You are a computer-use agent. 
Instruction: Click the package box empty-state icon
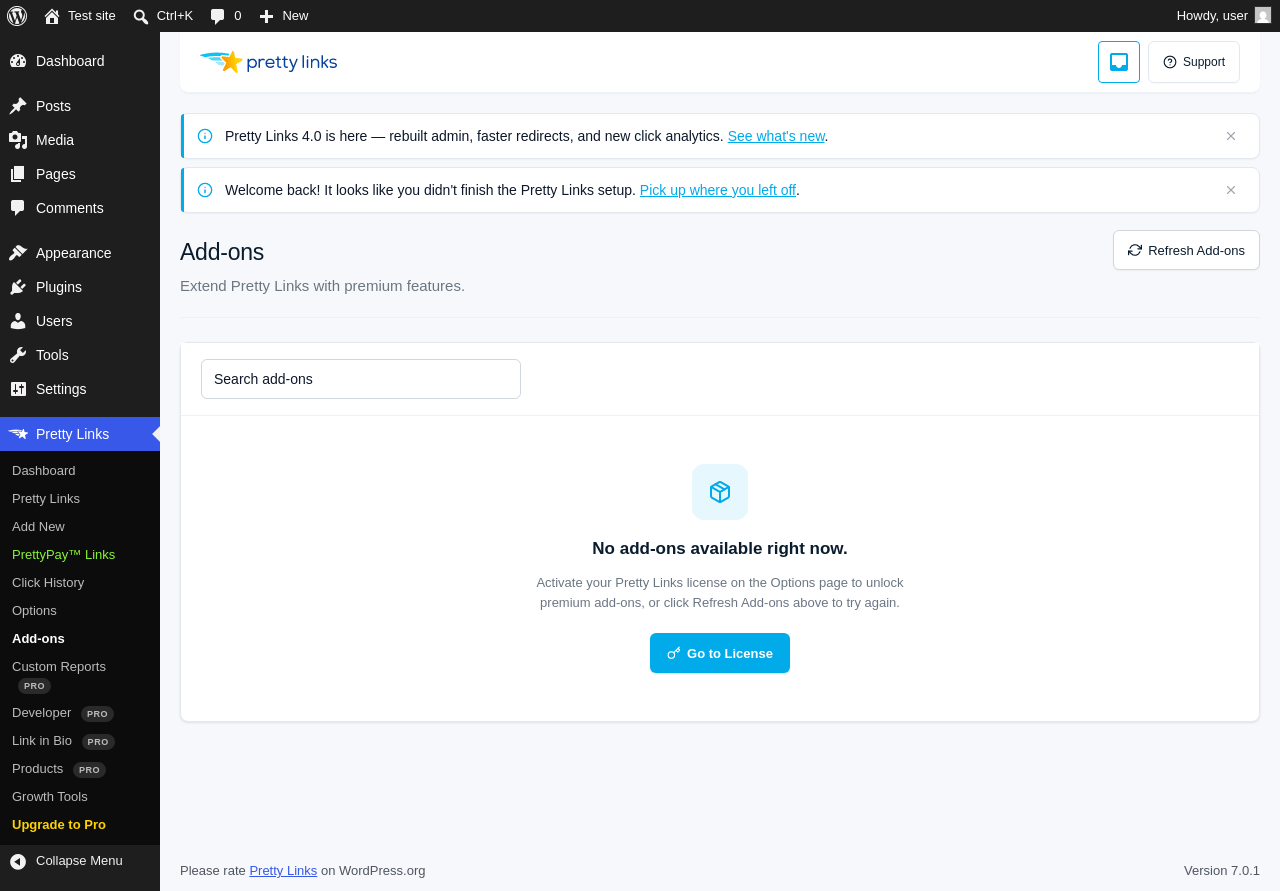(x=720, y=492)
